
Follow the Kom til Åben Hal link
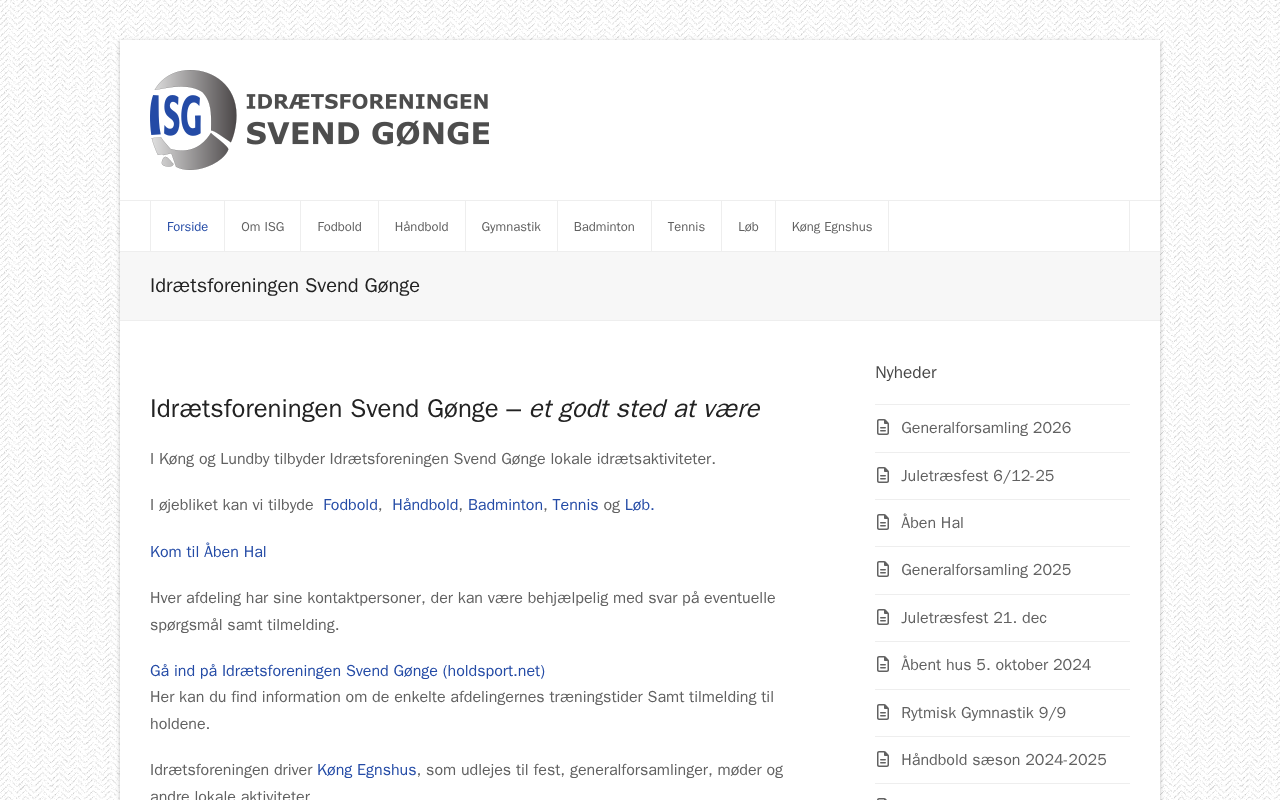(208, 552)
